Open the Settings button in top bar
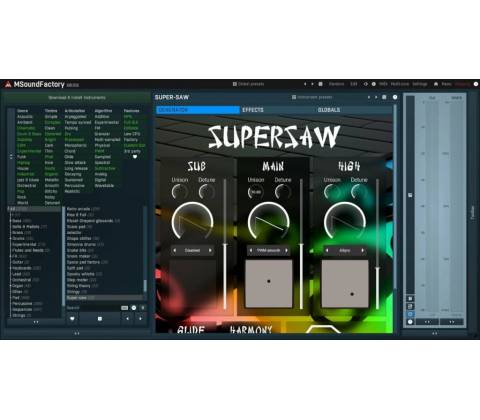 [x=420, y=84]
